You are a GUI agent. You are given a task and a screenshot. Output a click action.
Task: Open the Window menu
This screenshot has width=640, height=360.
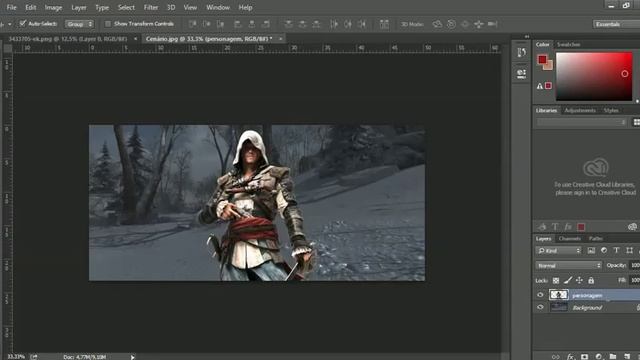pos(218,7)
